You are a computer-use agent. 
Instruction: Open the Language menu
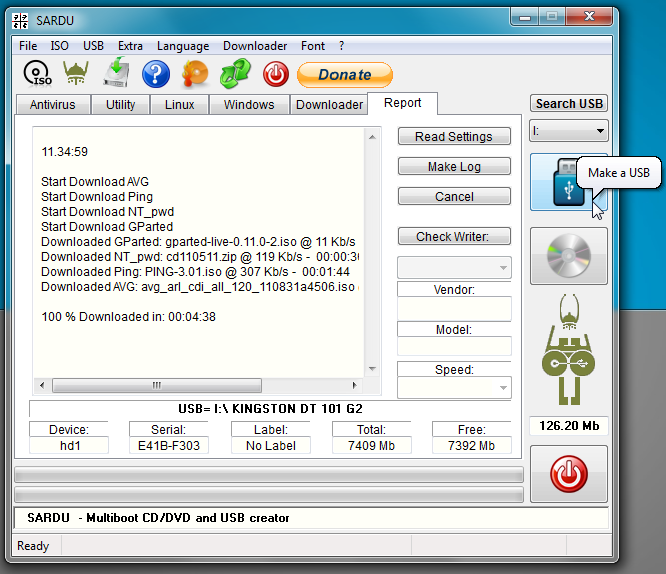coord(183,46)
